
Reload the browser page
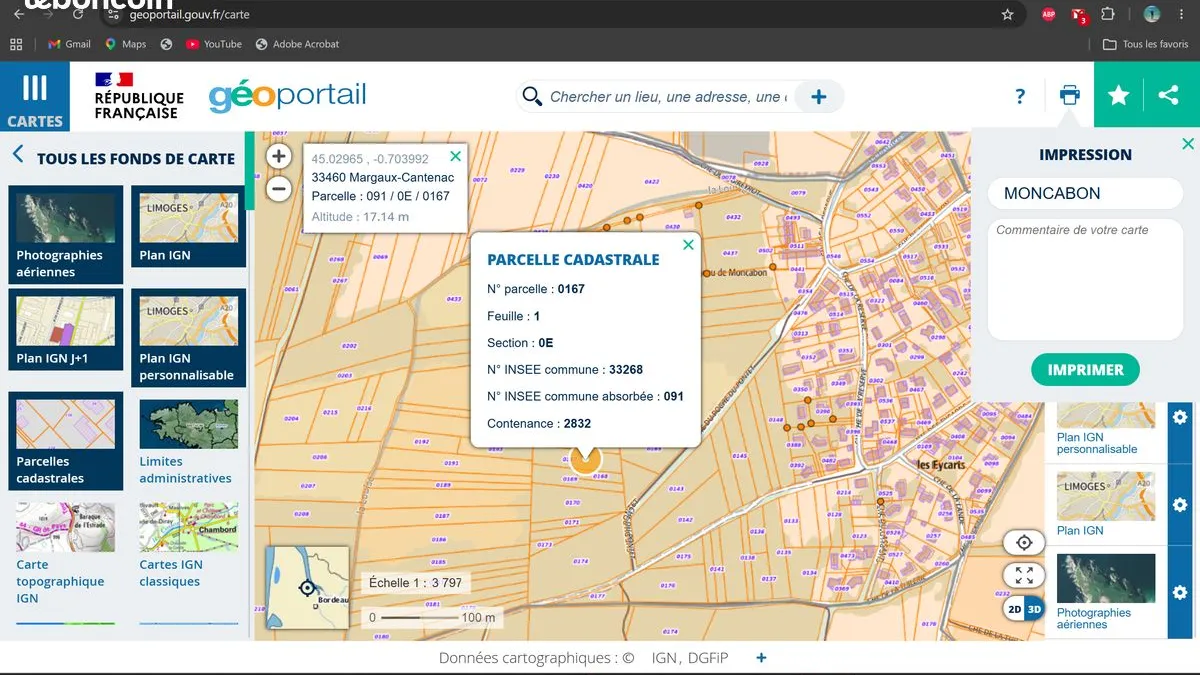point(78,15)
